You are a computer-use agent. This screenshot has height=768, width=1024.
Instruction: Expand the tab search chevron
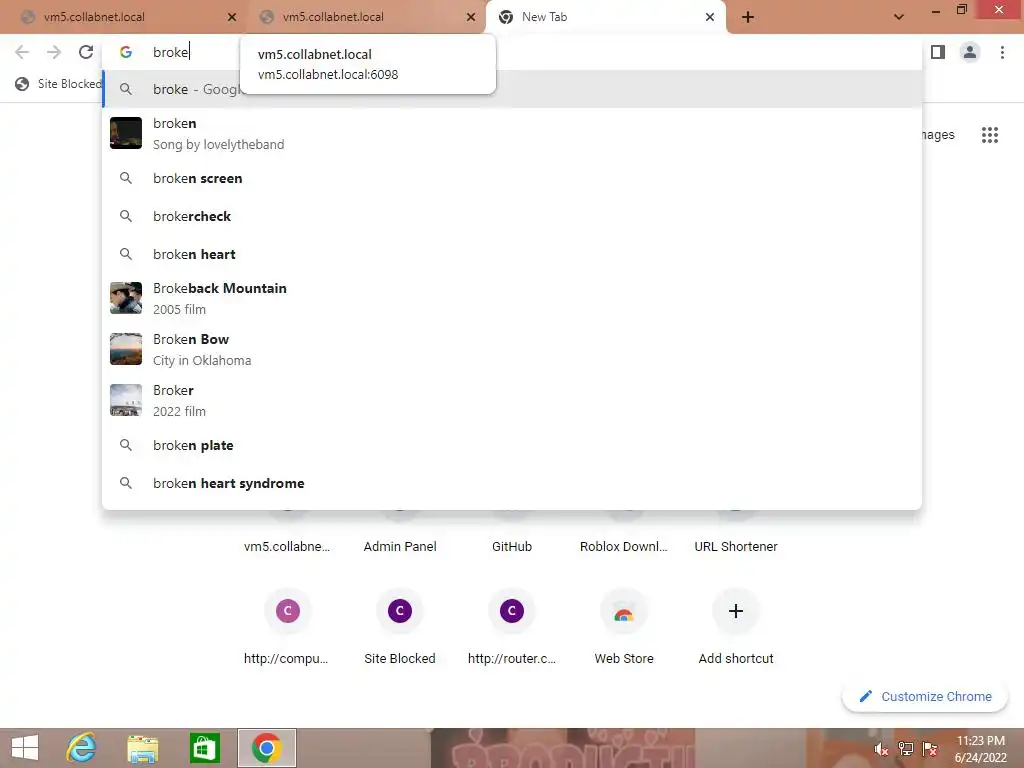(899, 17)
